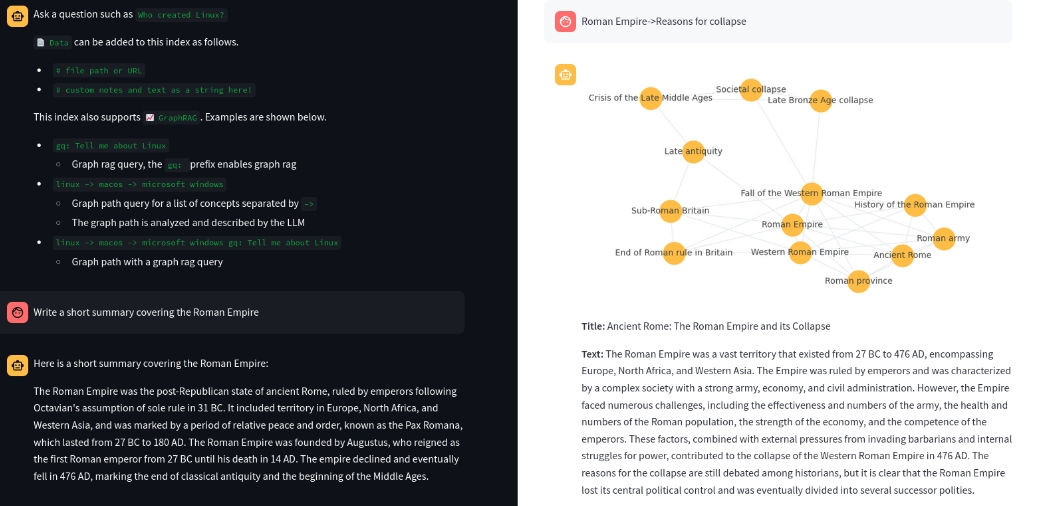Click the assistant avatar beside "Ask a question"
The image size is (1041, 506).
point(17,15)
